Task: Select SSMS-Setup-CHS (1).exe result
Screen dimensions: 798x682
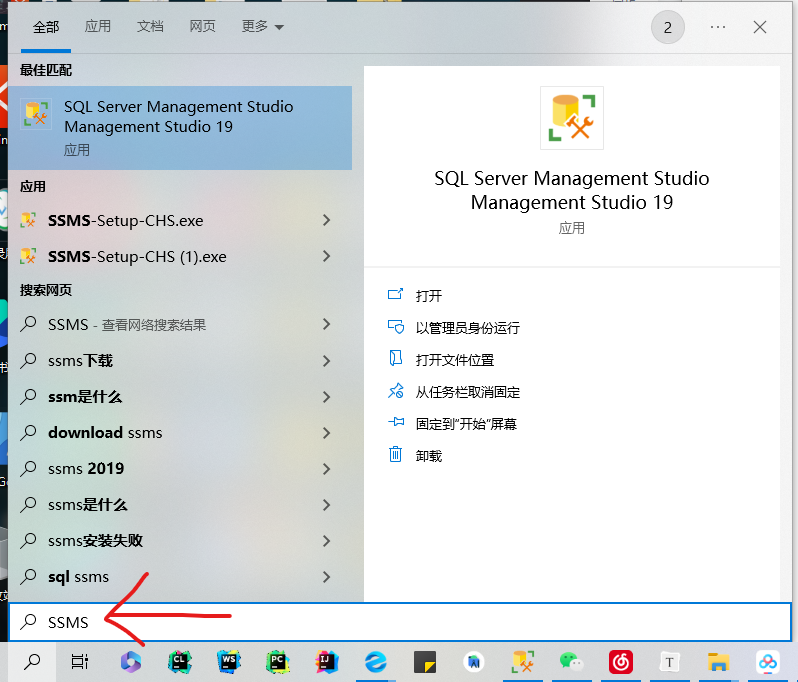Action: click(180, 257)
